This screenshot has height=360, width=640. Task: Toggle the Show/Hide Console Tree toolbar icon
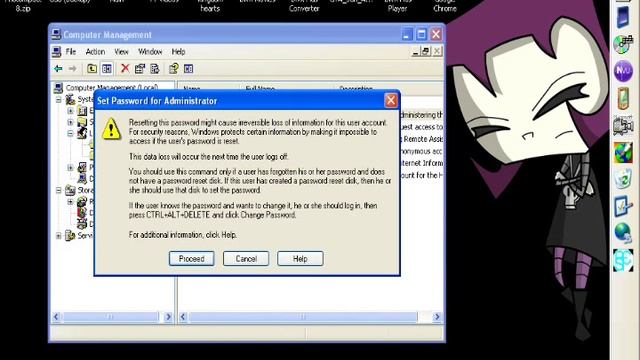(x=107, y=69)
